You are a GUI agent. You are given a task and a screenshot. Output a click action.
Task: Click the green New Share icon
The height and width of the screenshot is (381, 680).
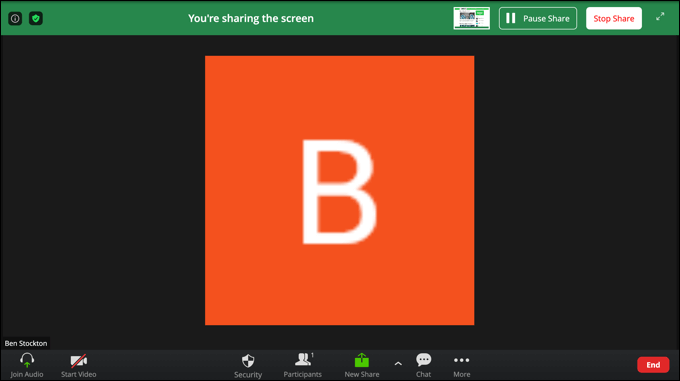click(362, 360)
